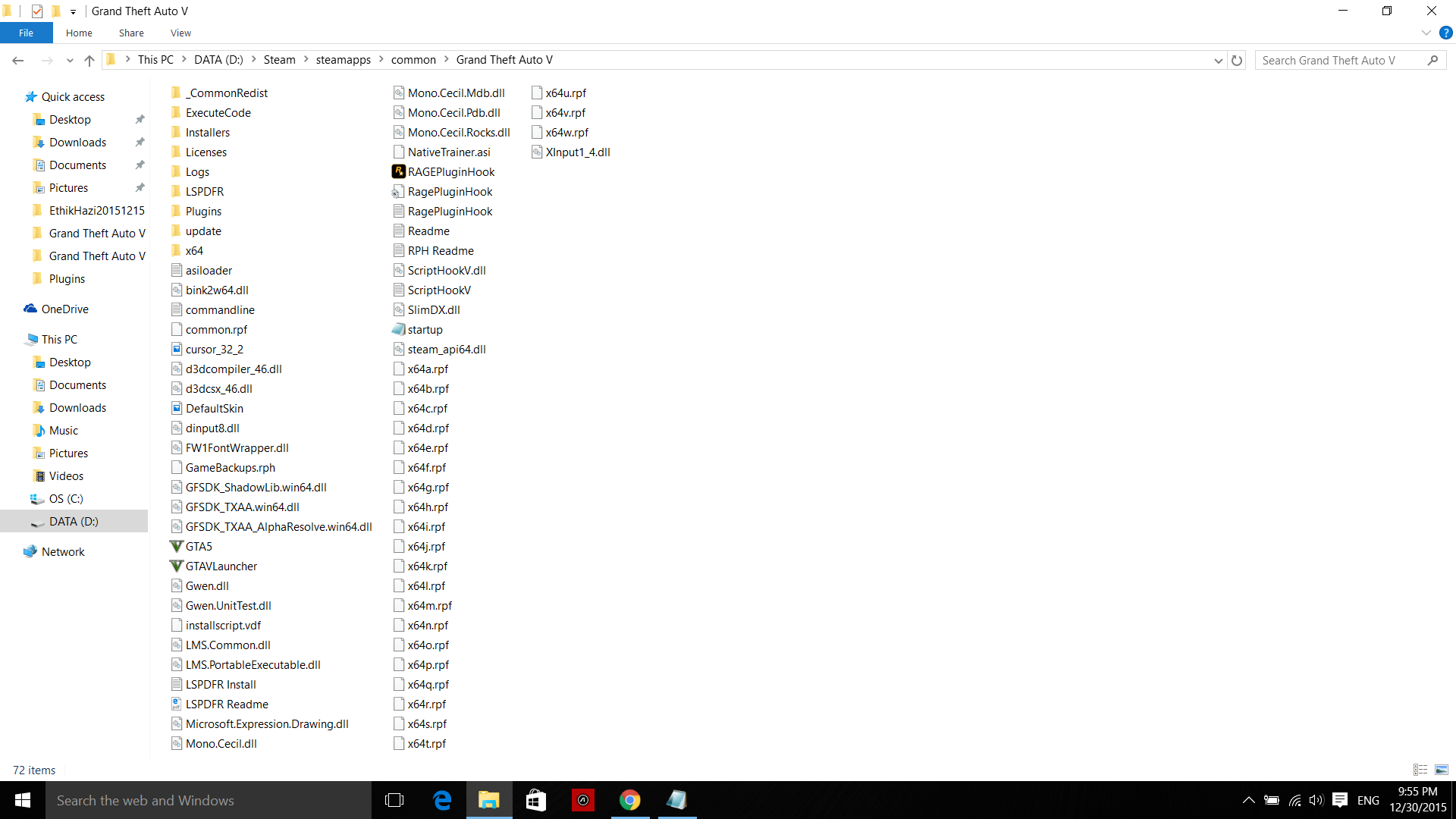The width and height of the screenshot is (1456, 819).
Task: Click the Properties quick access toolbar checkmark
Action: point(36,11)
